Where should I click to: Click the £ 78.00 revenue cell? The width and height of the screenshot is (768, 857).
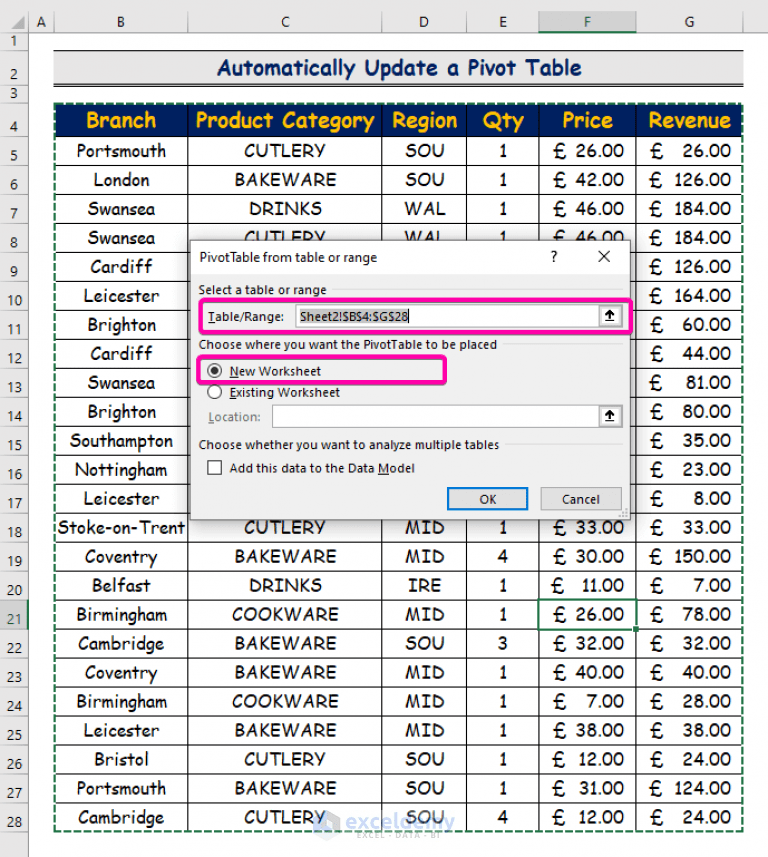pos(689,614)
